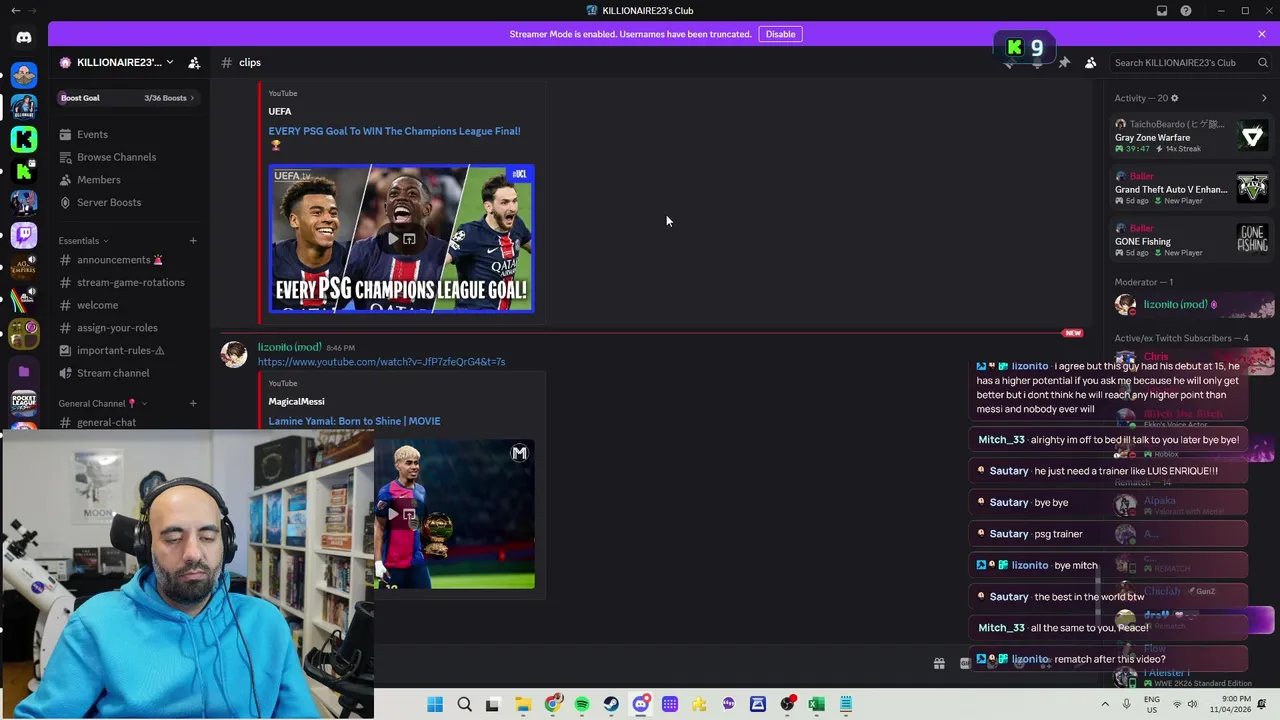Open Windows Start menu
The image size is (1280, 720).
coord(435,705)
